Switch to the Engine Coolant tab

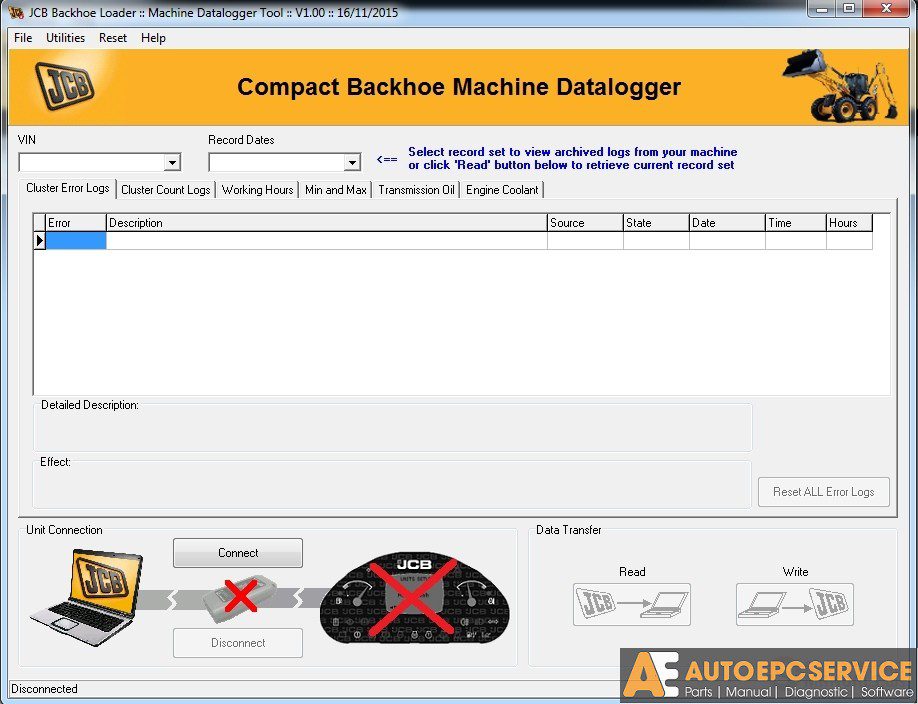501,189
